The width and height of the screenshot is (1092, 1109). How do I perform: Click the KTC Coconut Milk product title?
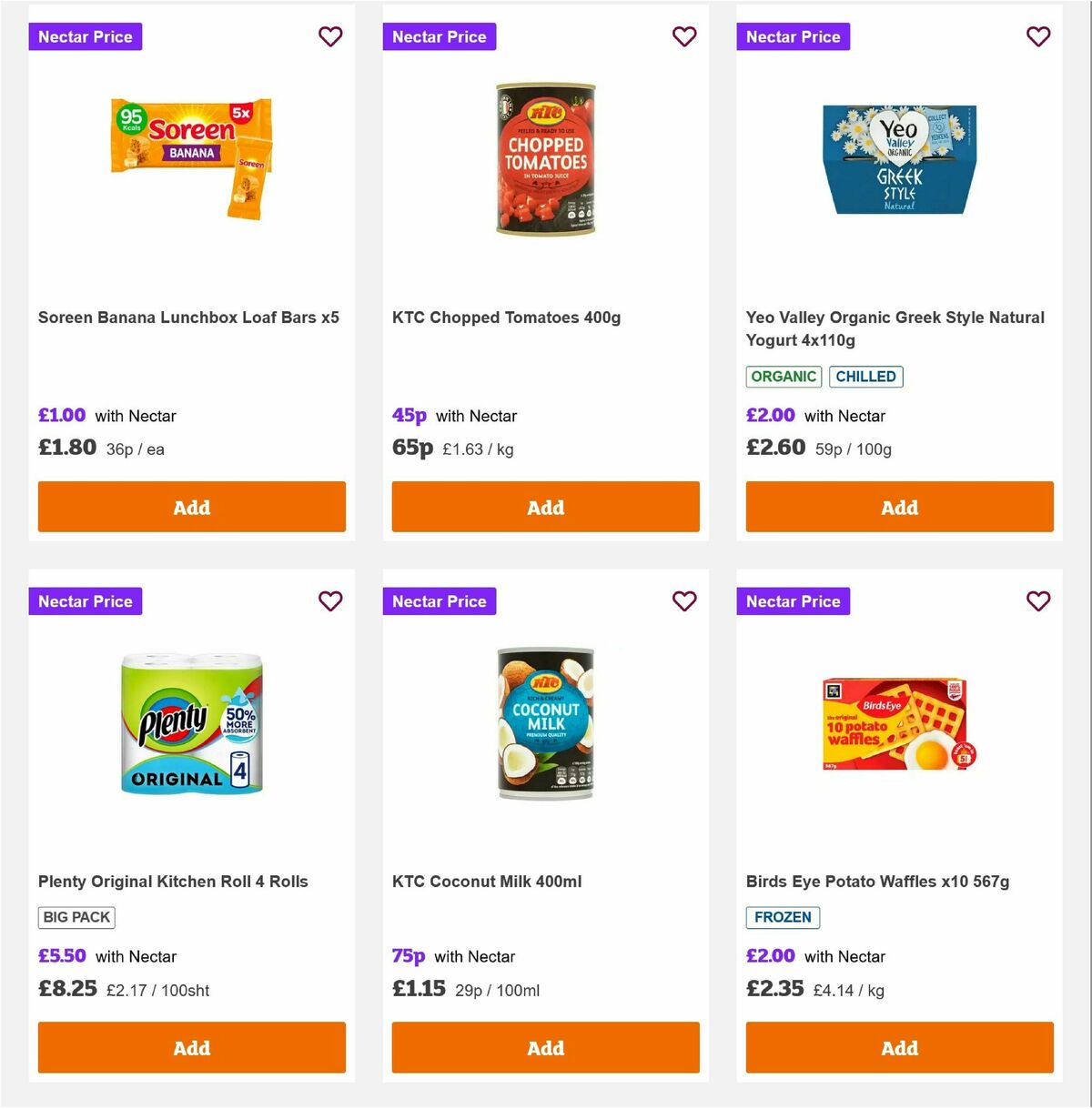tap(488, 881)
